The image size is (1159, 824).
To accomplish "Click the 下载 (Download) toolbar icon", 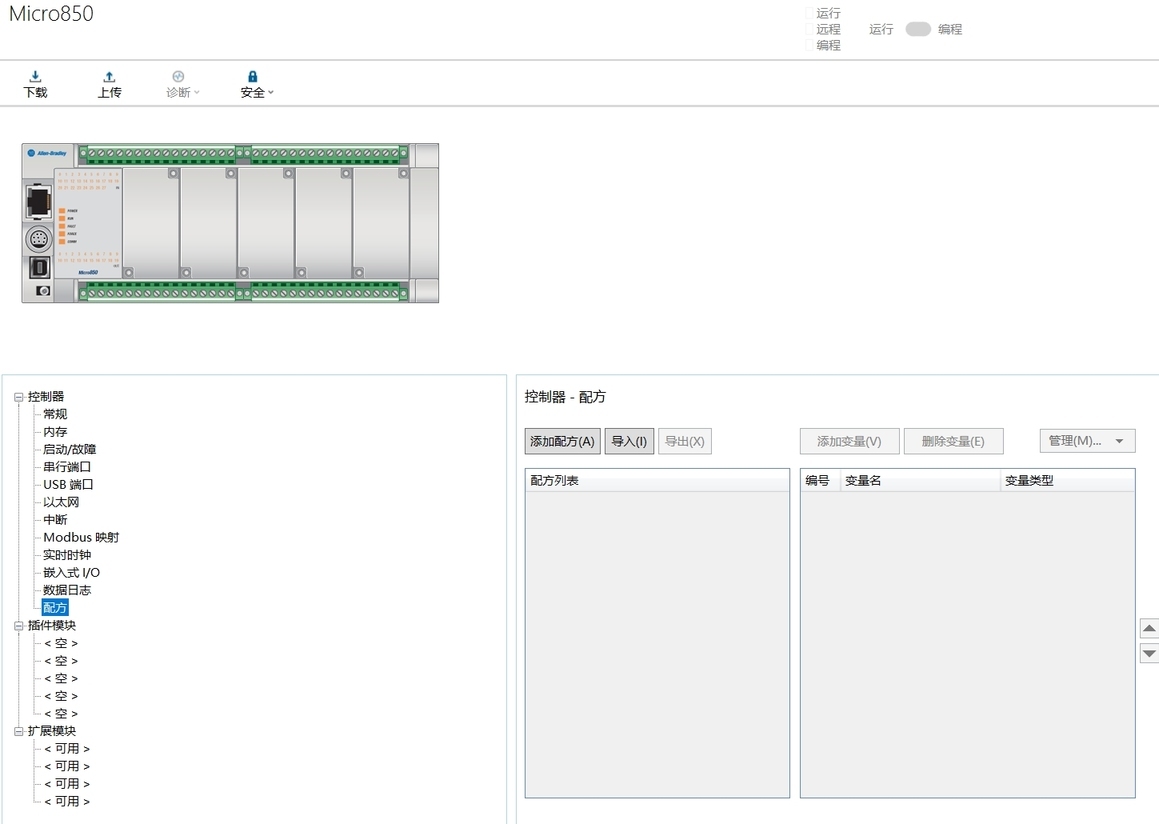I will (35, 84).
